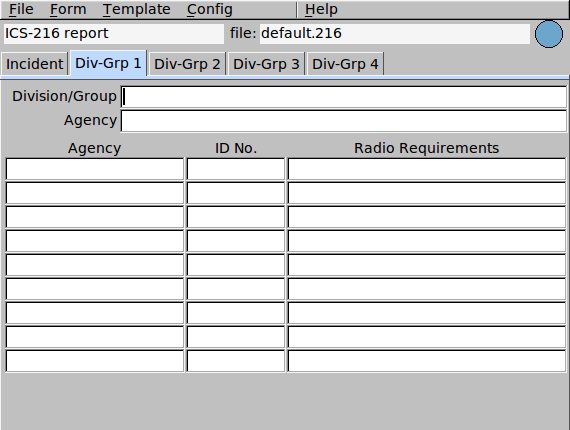Switch to the Incident tab
This screenshot has width=570, height=430.
35,64
